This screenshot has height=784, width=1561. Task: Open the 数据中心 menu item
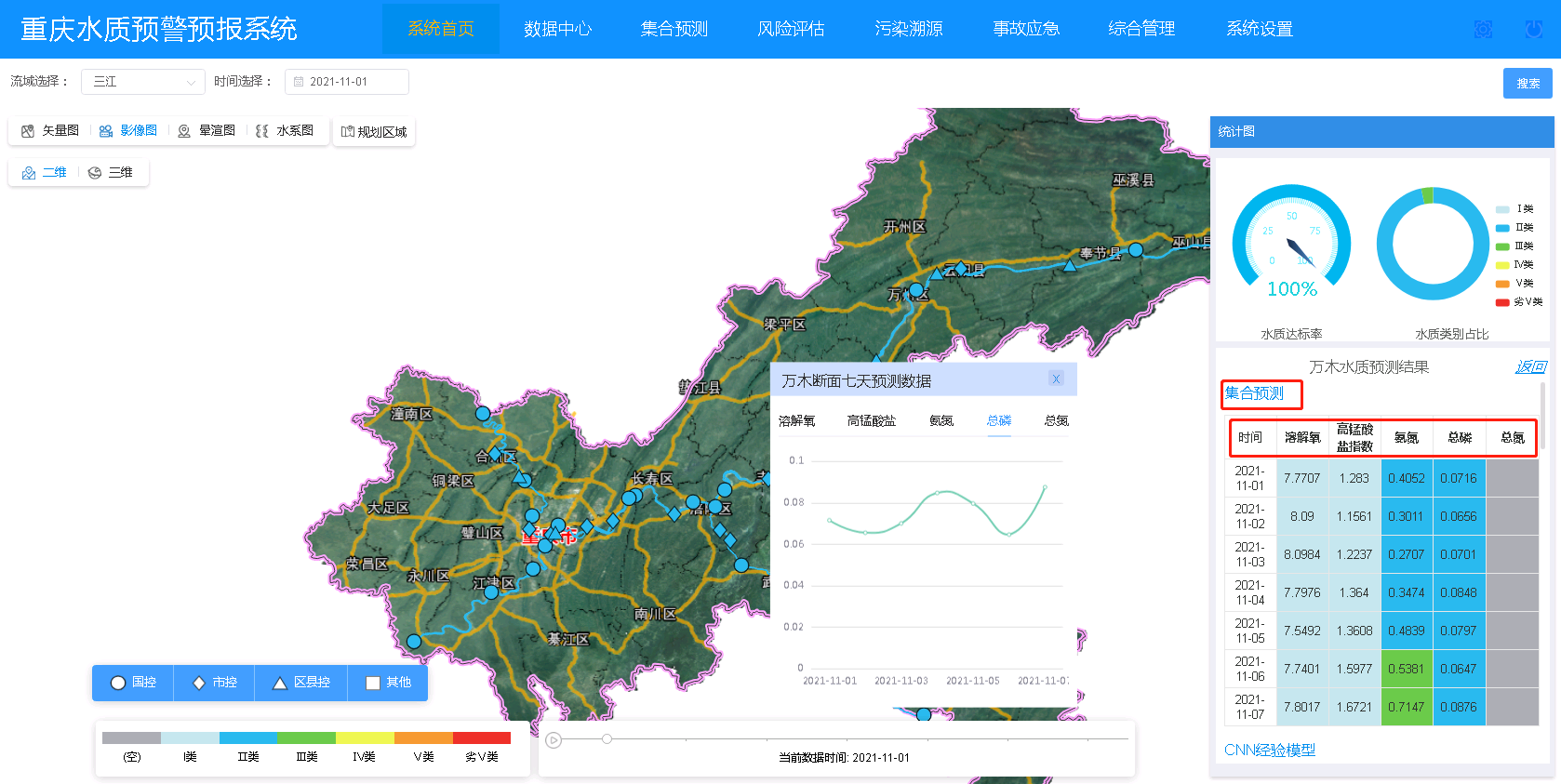click(x=557, y=29)
